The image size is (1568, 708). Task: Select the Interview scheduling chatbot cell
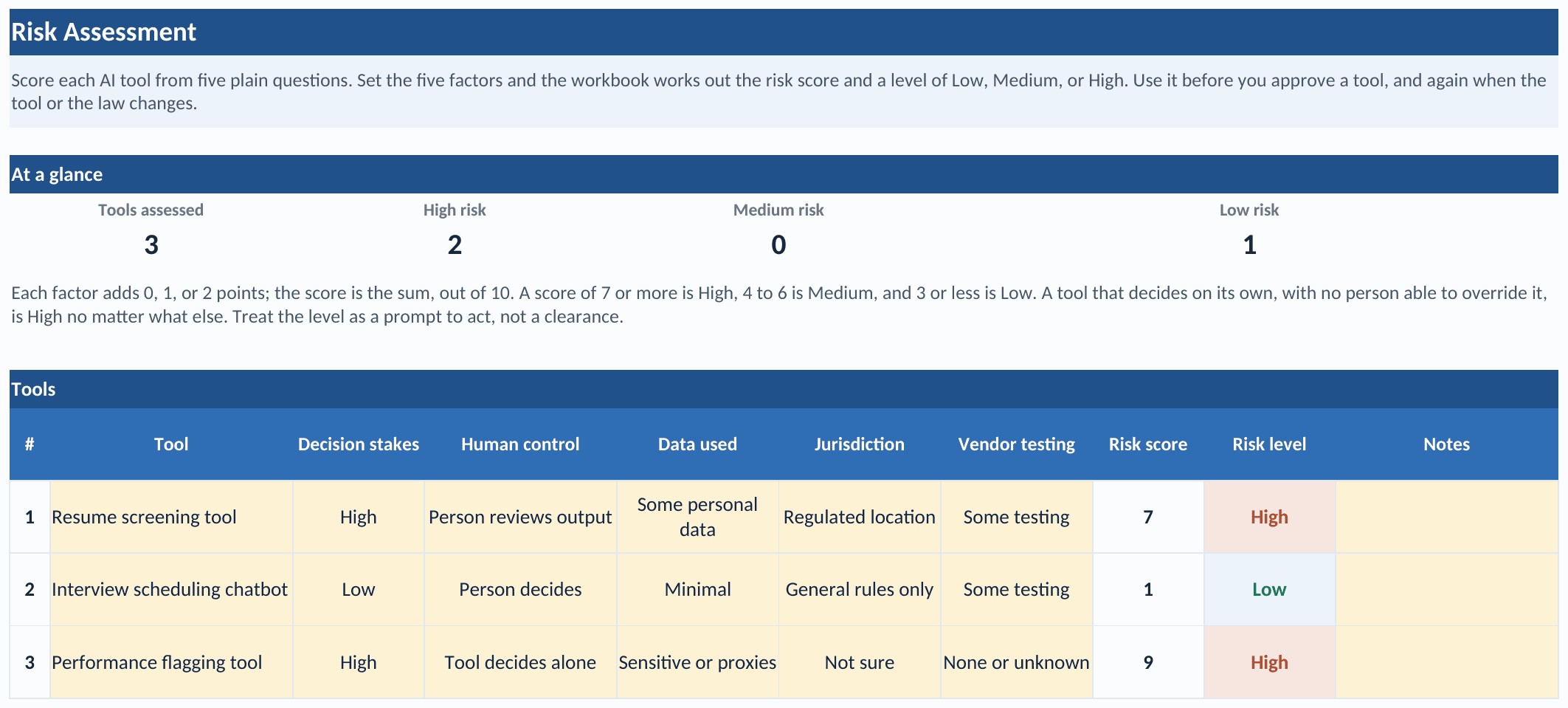171,589
